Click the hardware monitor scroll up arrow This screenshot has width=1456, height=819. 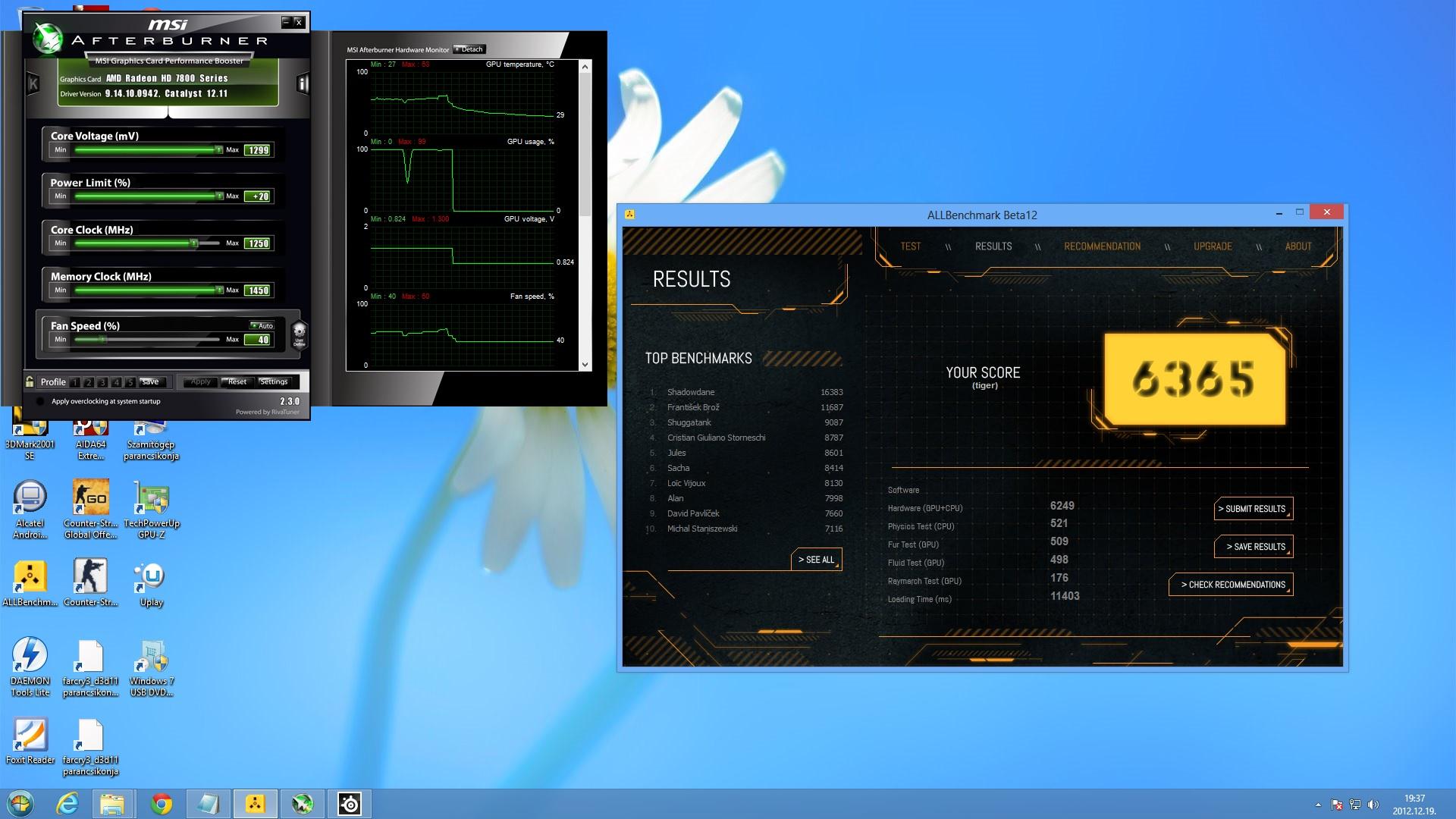pos(585,67)
